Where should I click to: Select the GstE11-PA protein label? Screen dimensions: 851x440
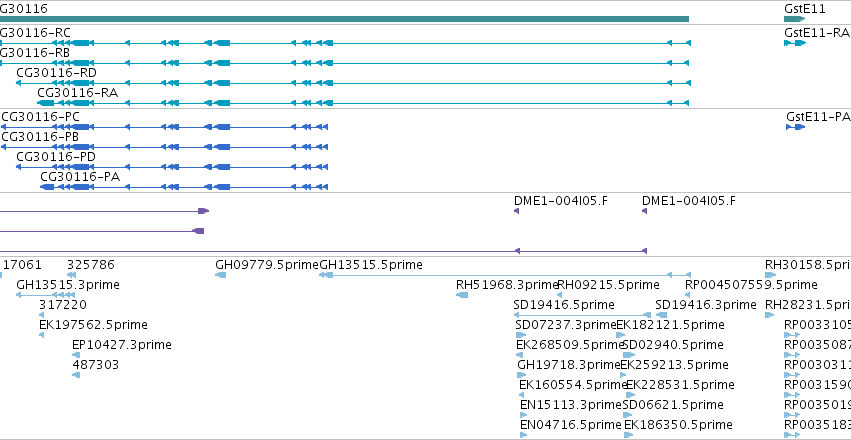pos(818,117)
